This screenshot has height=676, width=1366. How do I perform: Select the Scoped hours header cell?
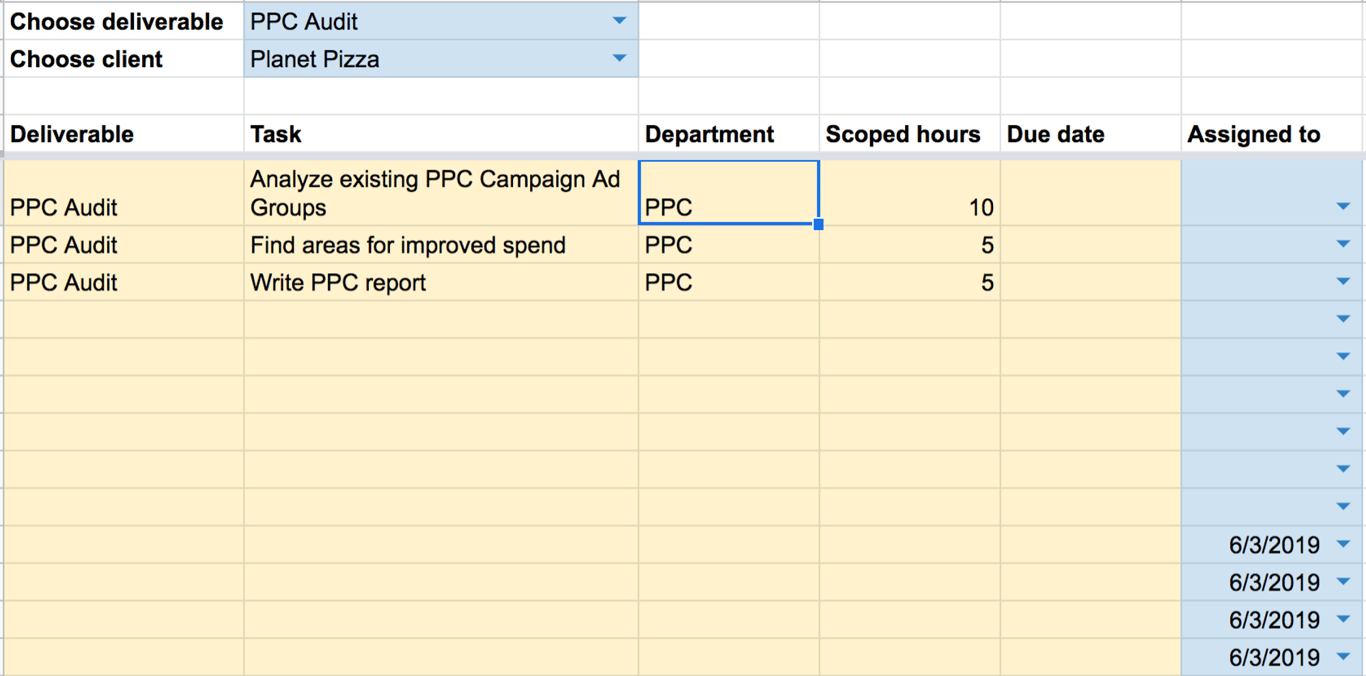point(908,135)
